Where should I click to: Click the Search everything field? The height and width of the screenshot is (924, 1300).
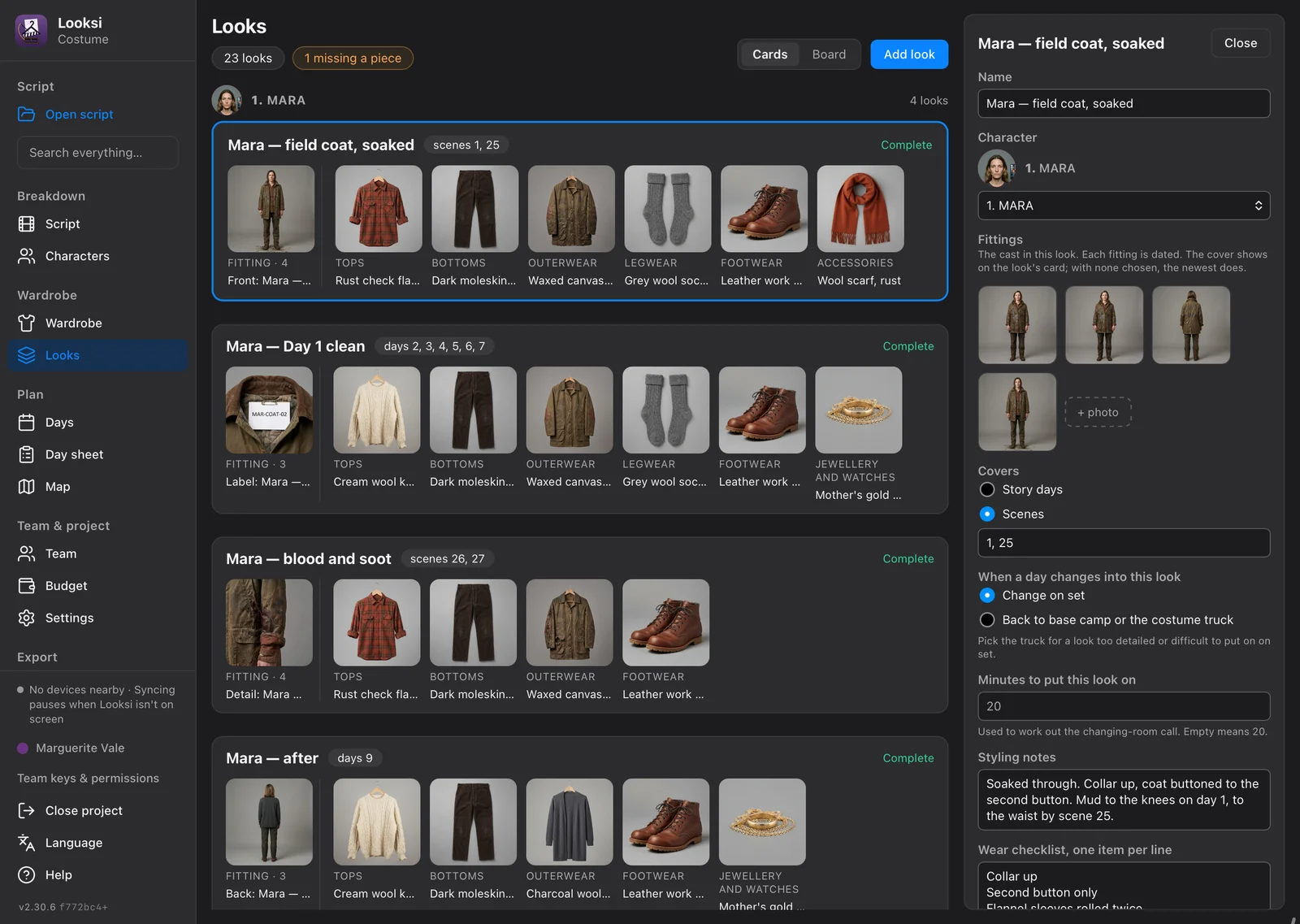97,153
